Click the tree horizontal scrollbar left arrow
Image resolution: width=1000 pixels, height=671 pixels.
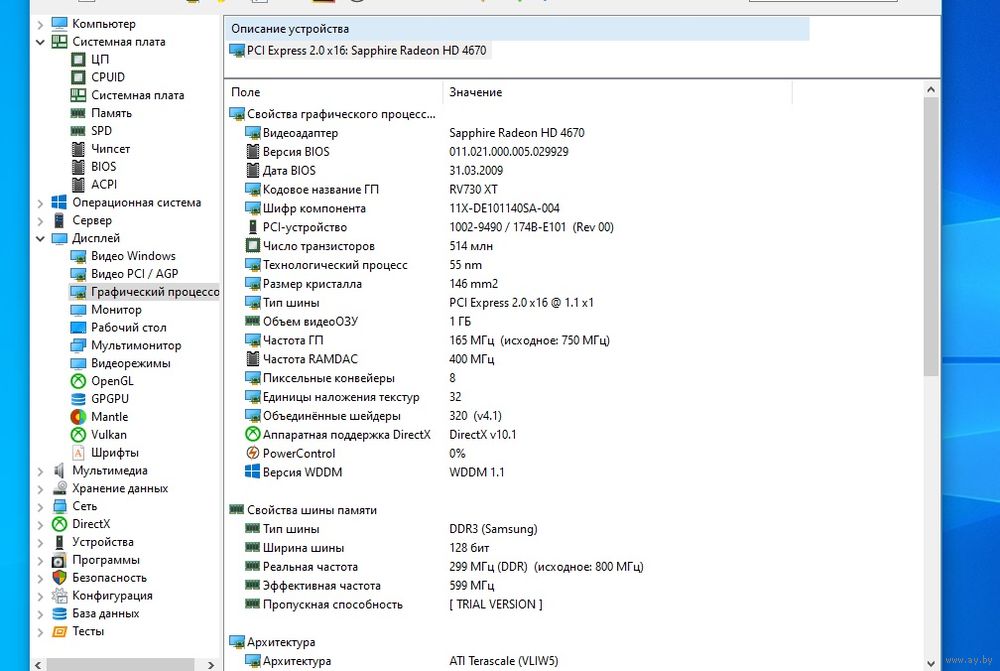[38, 665]
